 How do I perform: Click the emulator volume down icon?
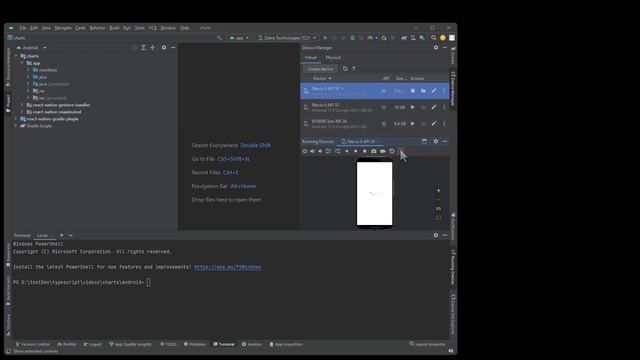[x=320, y=151]
